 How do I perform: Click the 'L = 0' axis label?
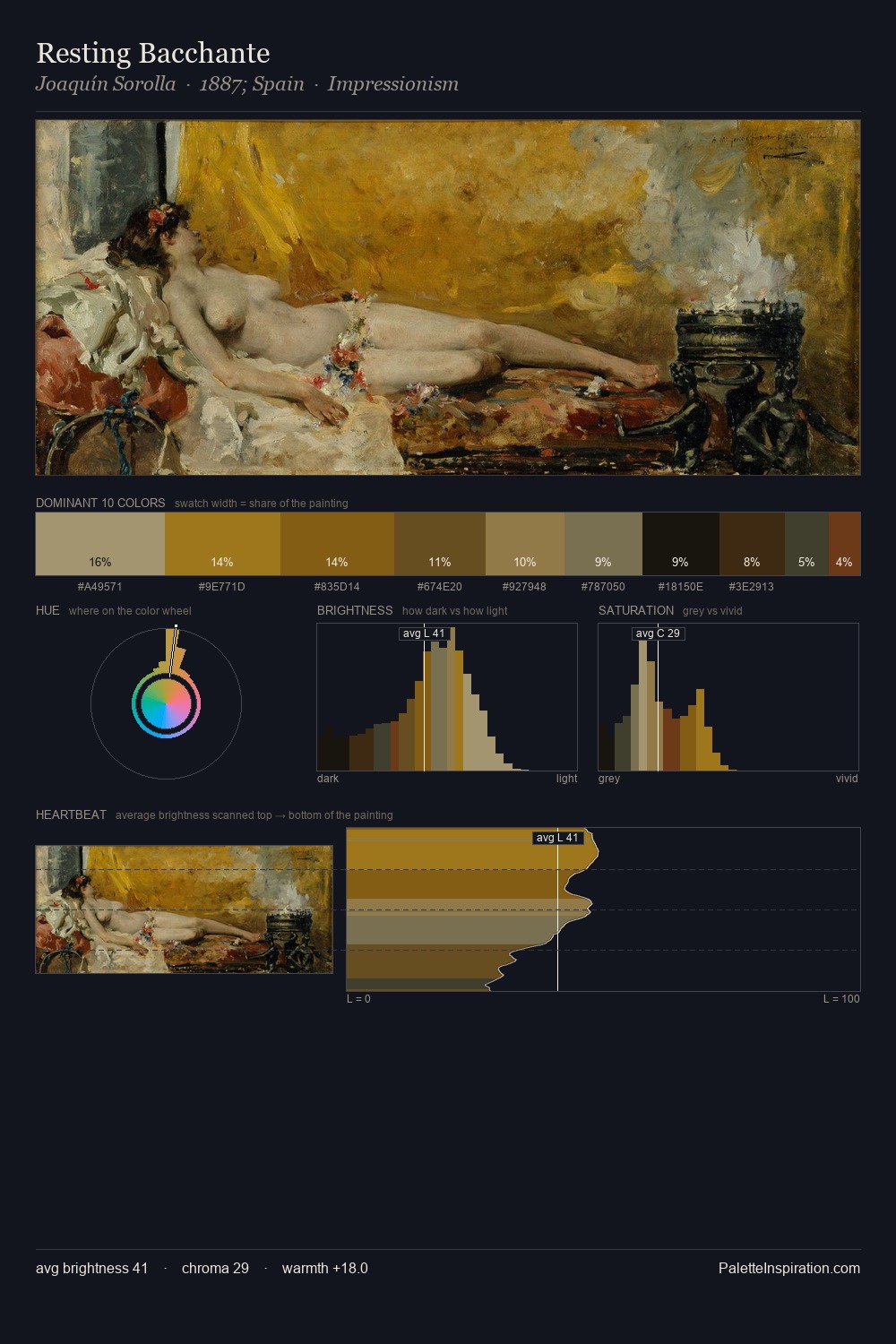[358, 999]
